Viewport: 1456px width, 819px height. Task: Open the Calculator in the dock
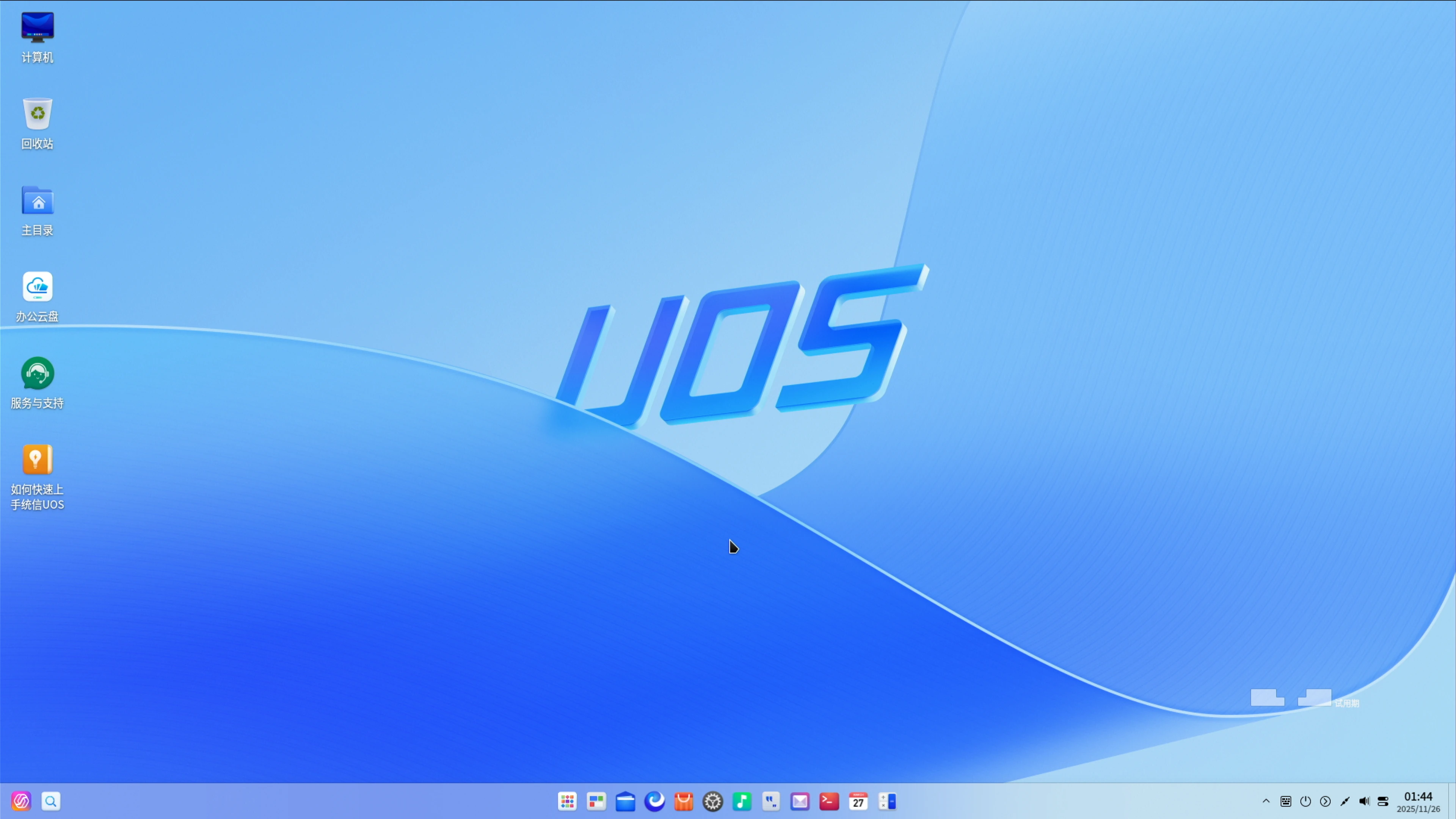tap(887, 801)
